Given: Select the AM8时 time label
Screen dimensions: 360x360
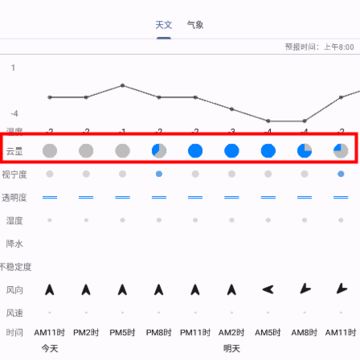Looking at the screenshot, I should coord(304,333).
